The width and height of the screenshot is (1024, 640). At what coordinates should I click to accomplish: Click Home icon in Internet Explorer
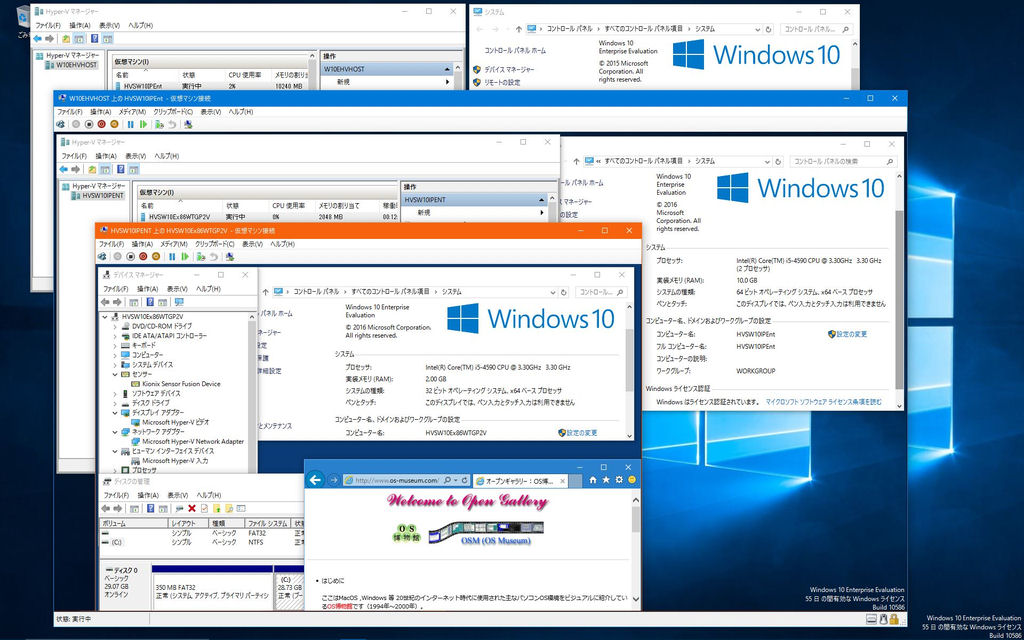(592, 480)
